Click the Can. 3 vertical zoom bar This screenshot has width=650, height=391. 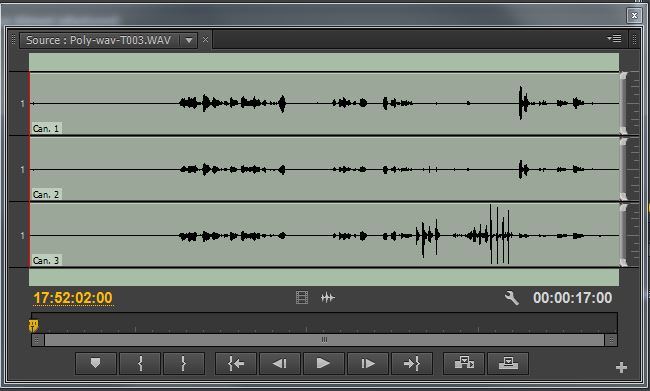click(x=623, y=235)
